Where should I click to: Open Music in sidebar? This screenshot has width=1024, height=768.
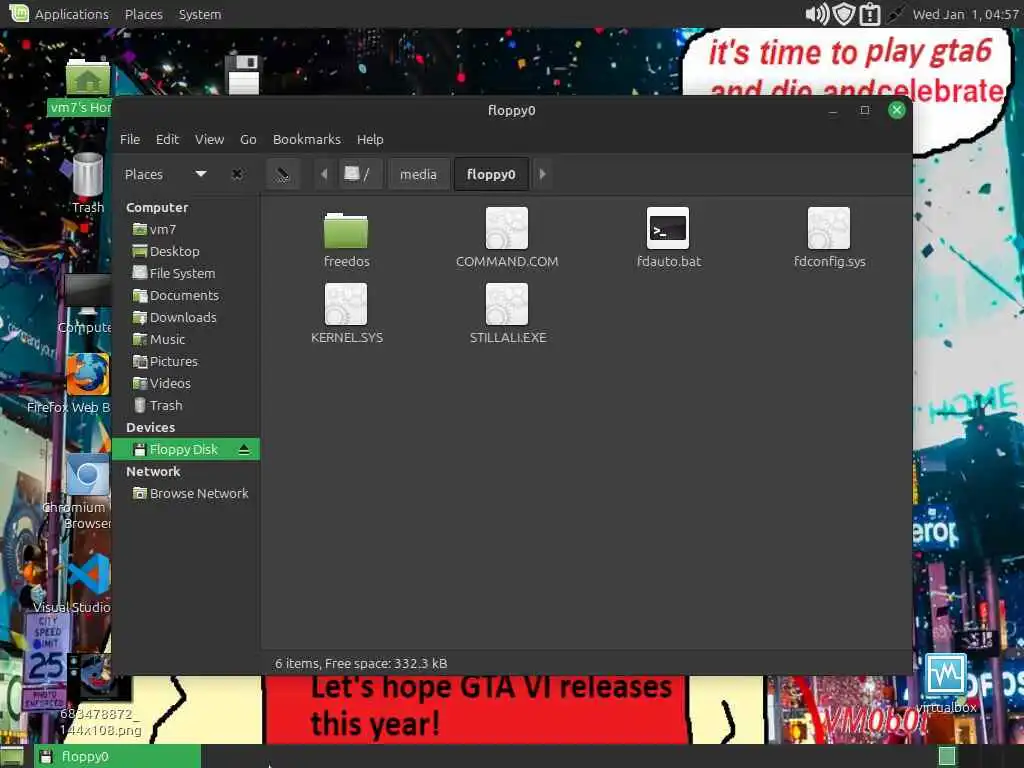(186, 340)
